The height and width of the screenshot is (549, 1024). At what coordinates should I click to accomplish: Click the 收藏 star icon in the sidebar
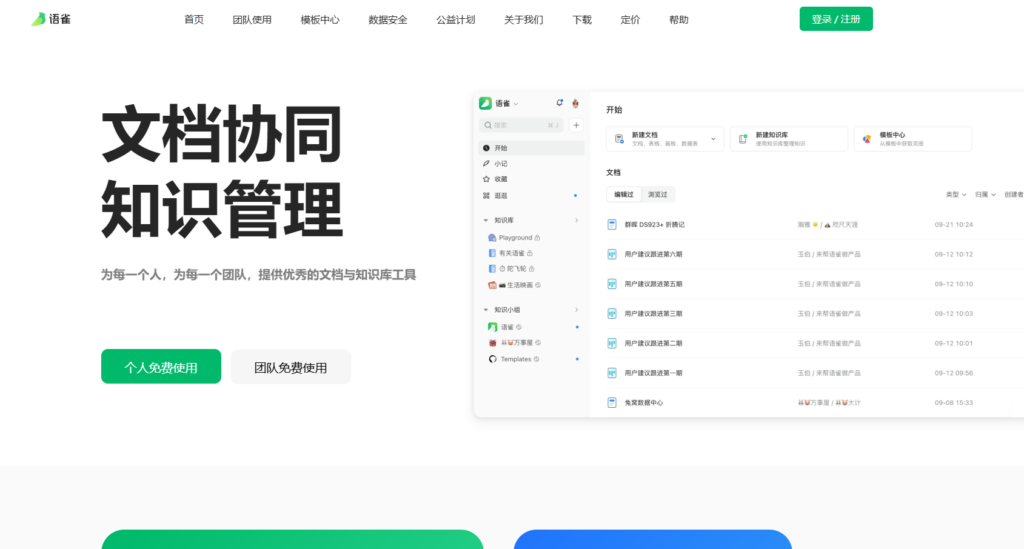(486, 179)
